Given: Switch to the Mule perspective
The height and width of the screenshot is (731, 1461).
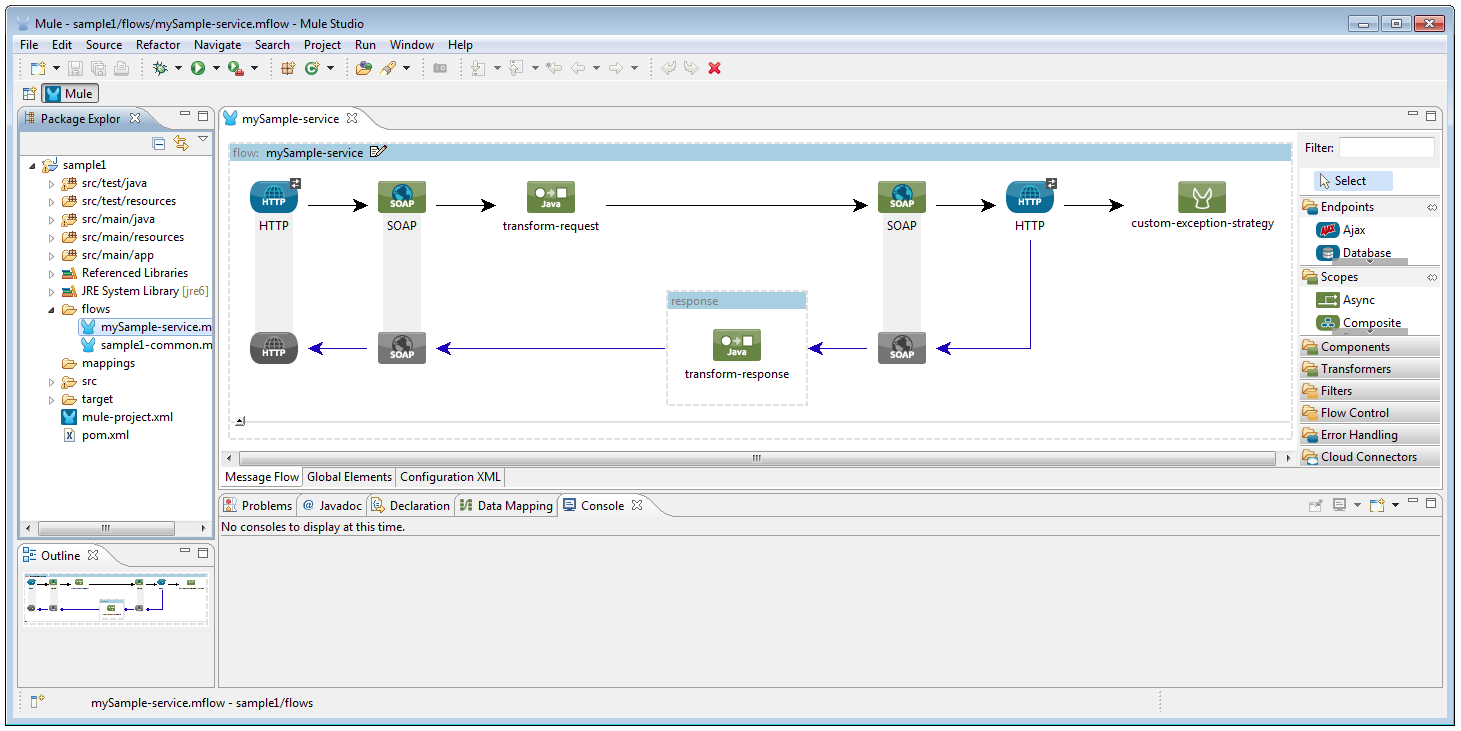Looking at the screenshot, I should click(x=70, y=93).
